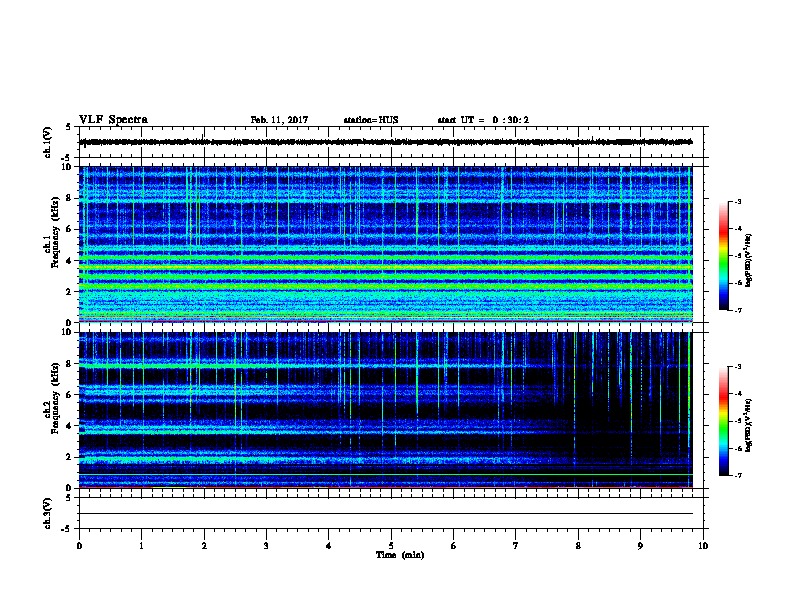Click time-axis tick label 2
Screen dimensions: 792x612
[204, 546]
